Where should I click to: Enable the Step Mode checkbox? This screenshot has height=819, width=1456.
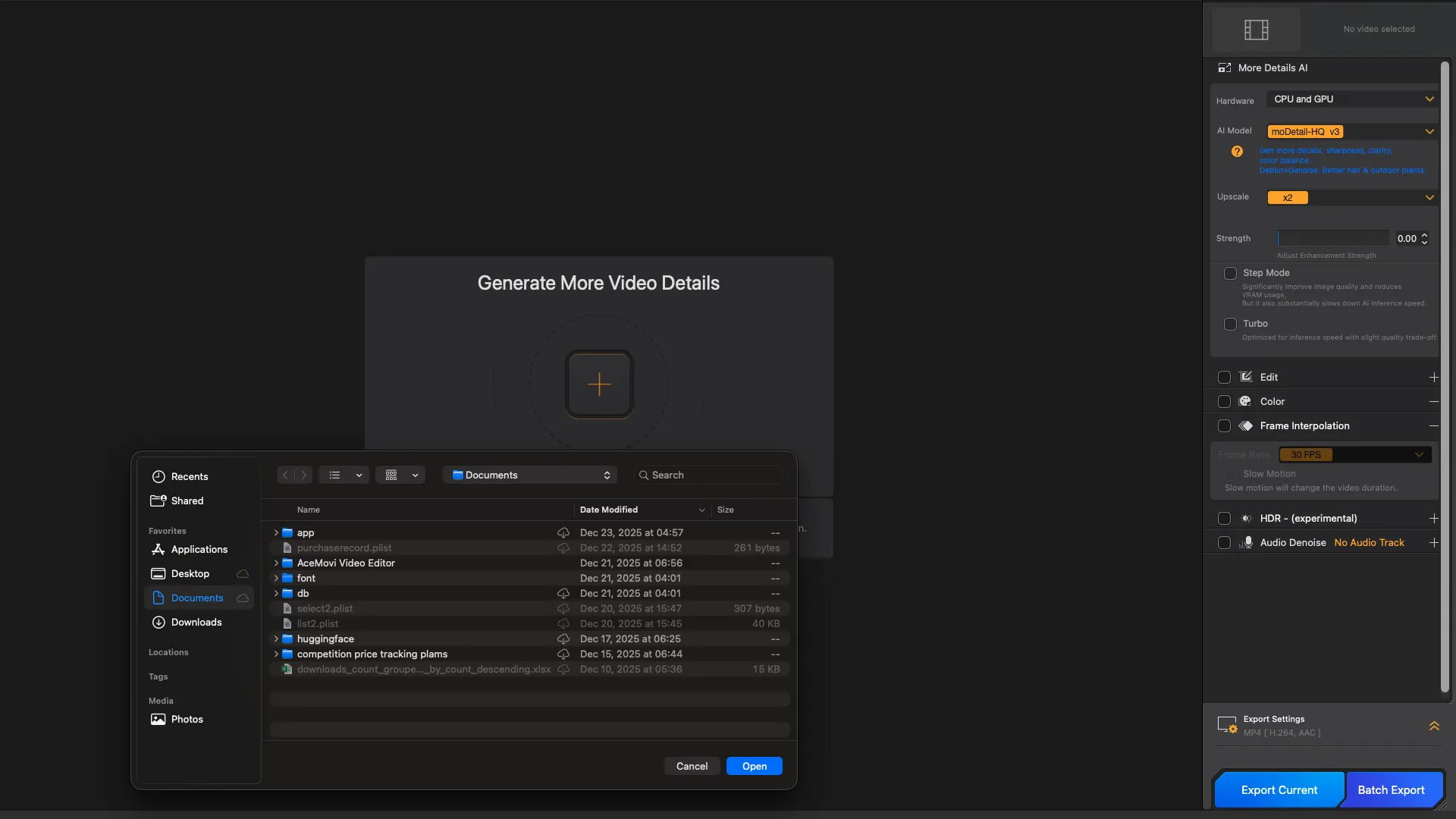pyautogui.click(x=1230, y=273)
